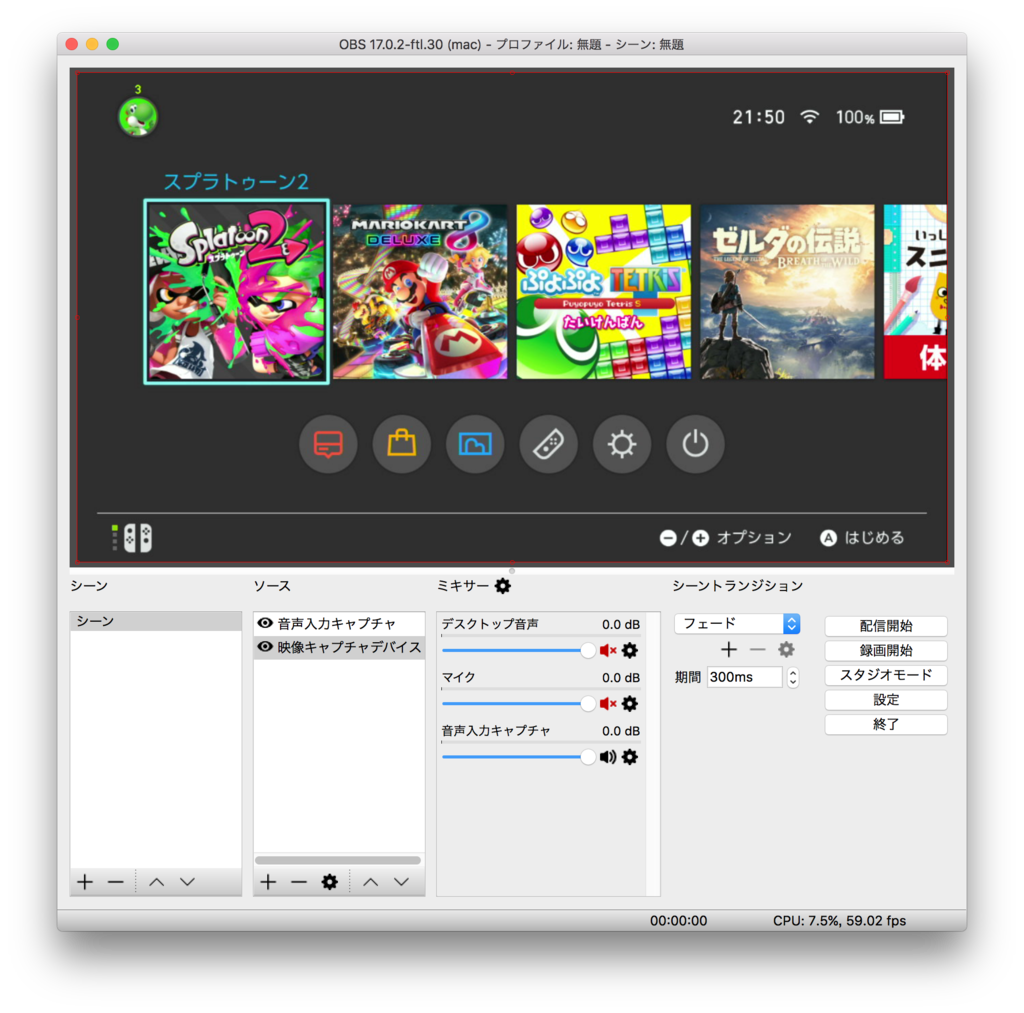Move the scene down with the arrow

coord(187,882)
